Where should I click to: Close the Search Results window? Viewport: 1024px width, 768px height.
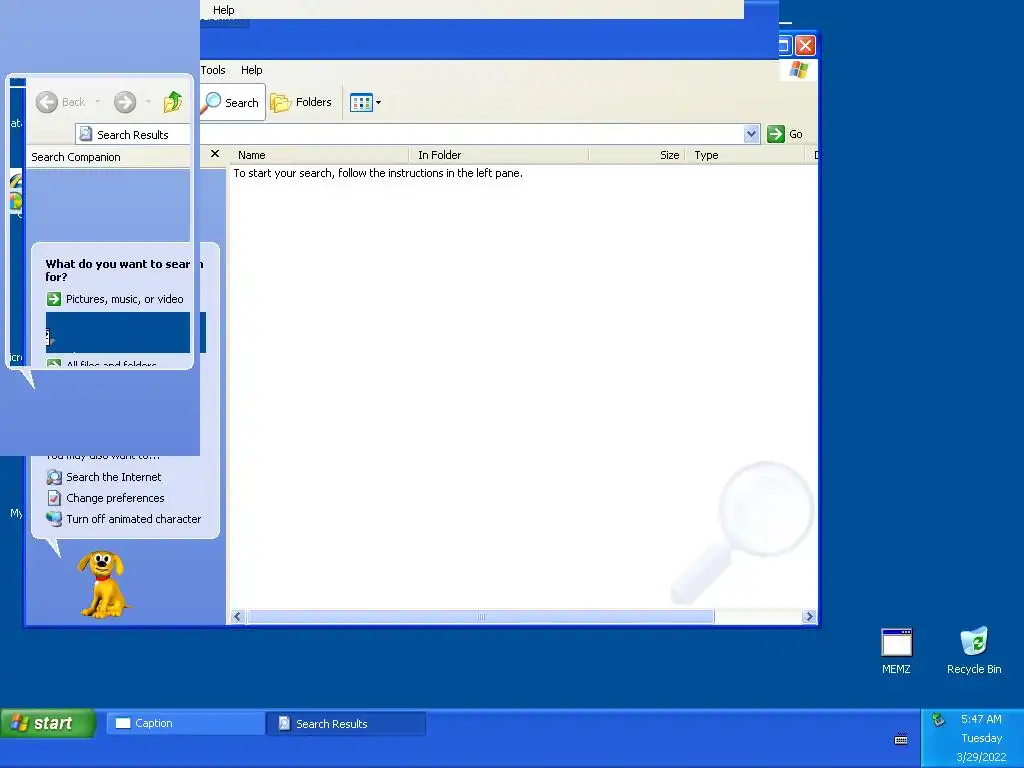805,45
